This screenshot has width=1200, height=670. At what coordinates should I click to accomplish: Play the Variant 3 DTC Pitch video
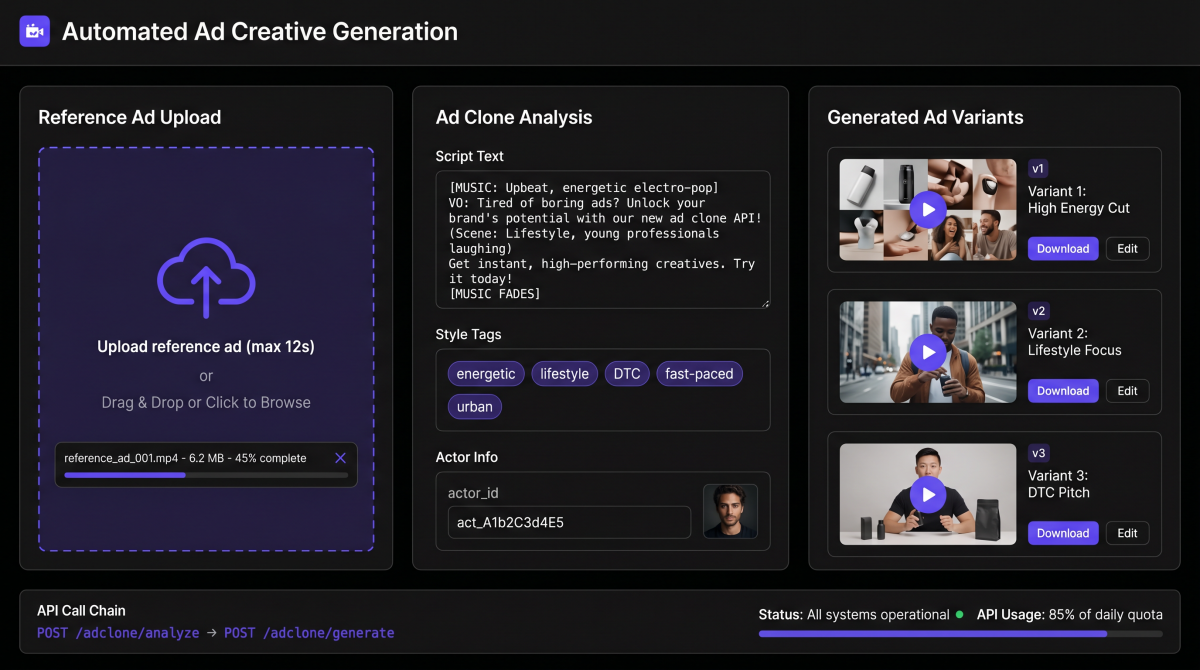927,494
